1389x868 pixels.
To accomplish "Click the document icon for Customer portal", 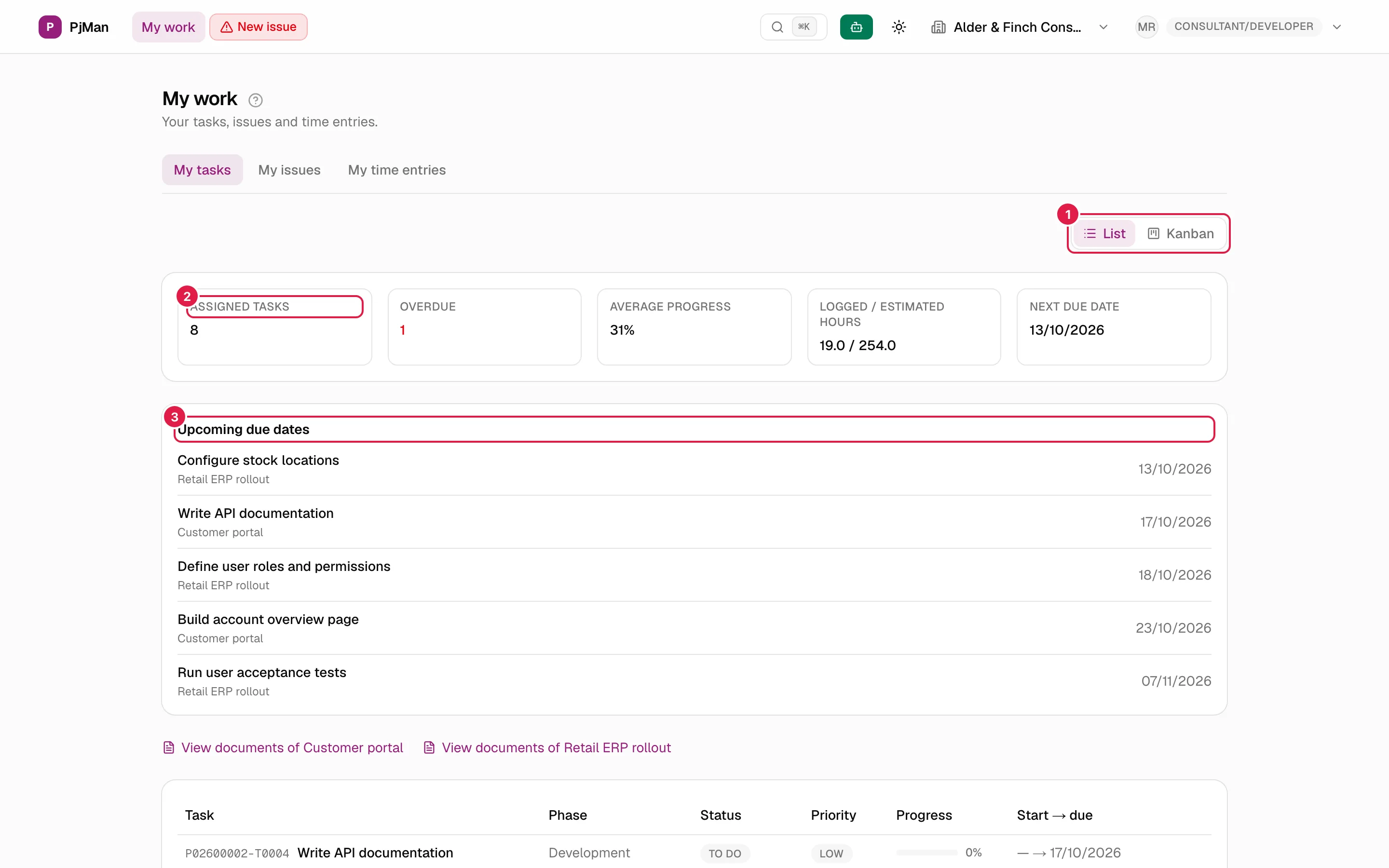I will (169, 747).
